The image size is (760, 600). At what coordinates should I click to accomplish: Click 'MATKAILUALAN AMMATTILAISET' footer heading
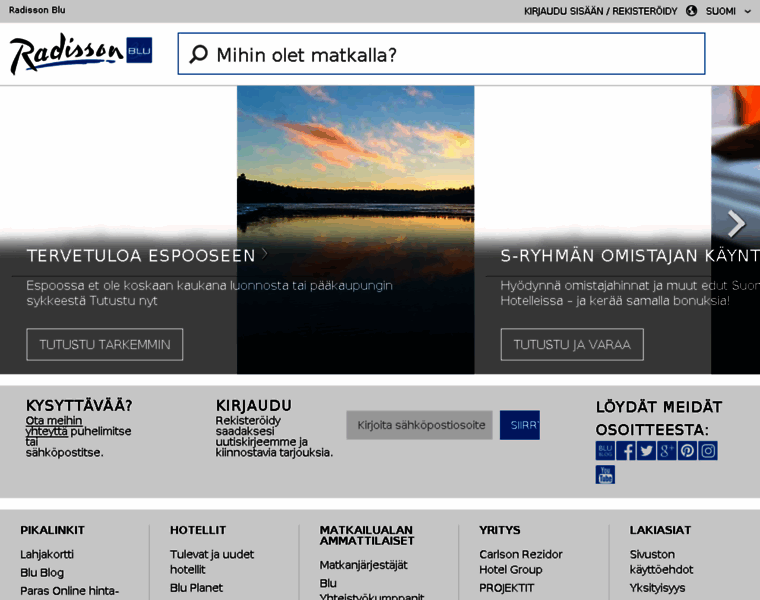pyautogui.click(x=367, y=536)
